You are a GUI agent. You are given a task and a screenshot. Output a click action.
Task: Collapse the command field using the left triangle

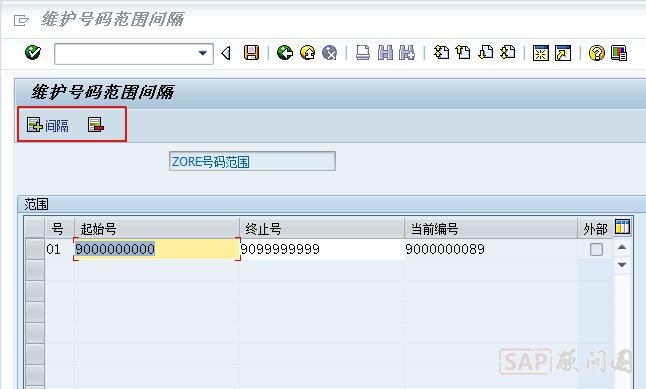click(226, 53)
